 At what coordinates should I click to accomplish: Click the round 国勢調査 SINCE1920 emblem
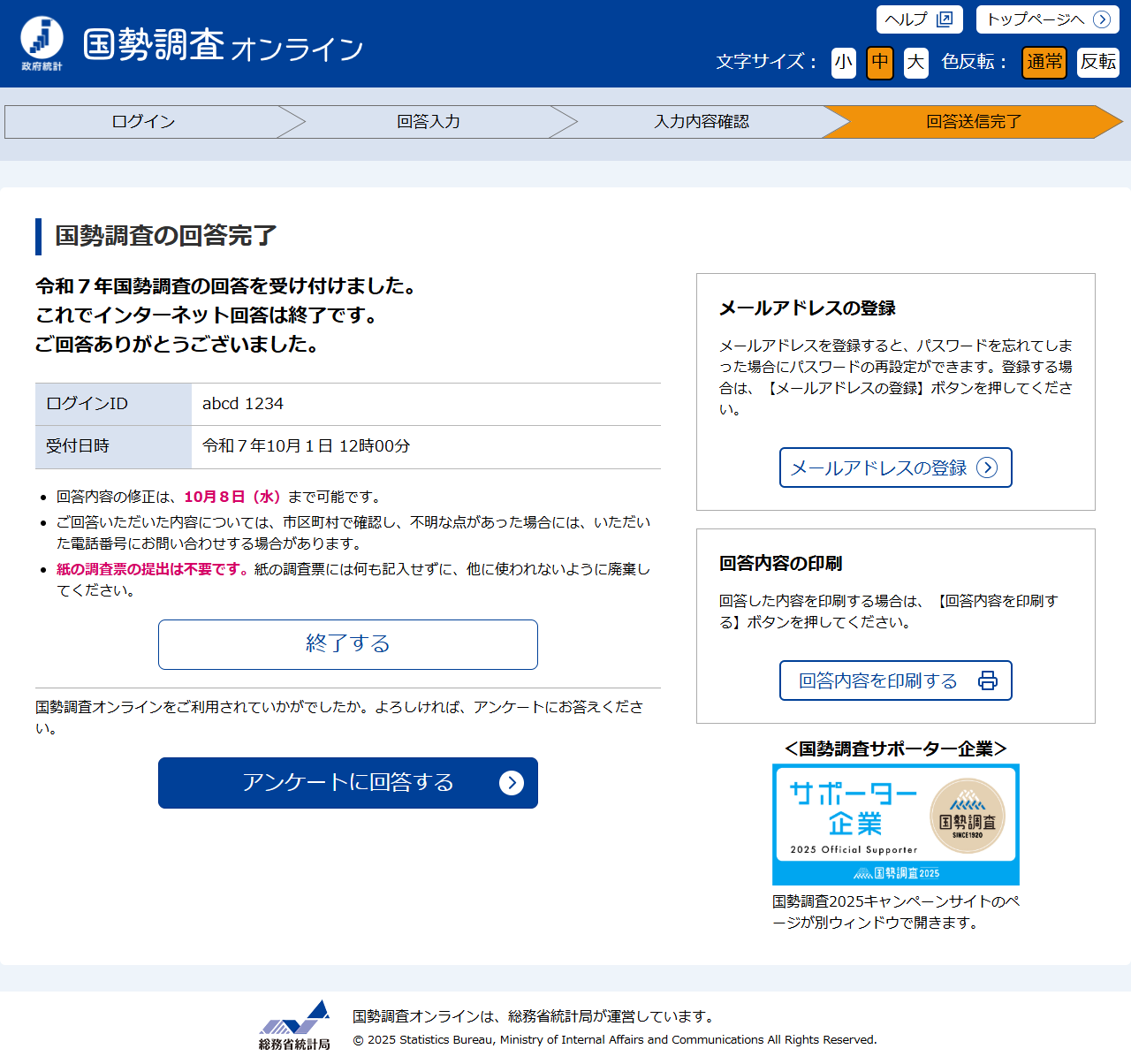[968, 816]
